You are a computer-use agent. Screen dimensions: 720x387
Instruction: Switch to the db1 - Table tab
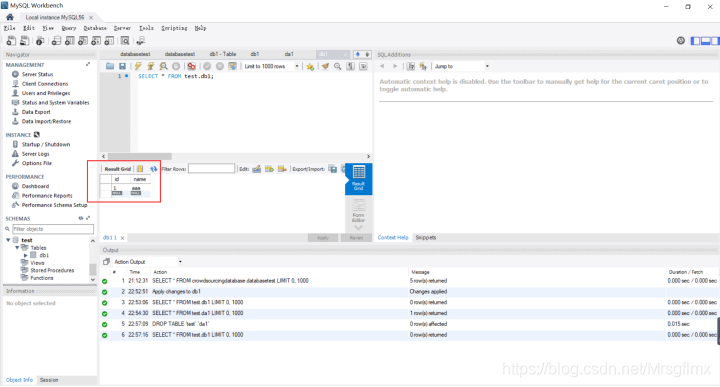tap(223, 54)
